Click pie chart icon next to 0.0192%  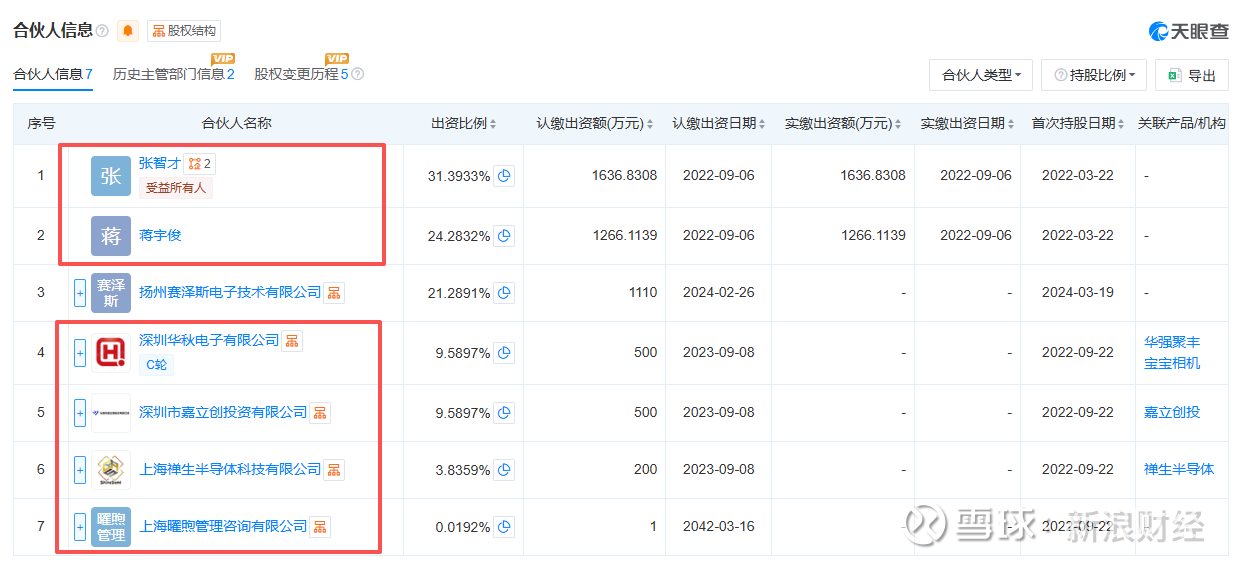pyautogui.click(x=504, y=527)
